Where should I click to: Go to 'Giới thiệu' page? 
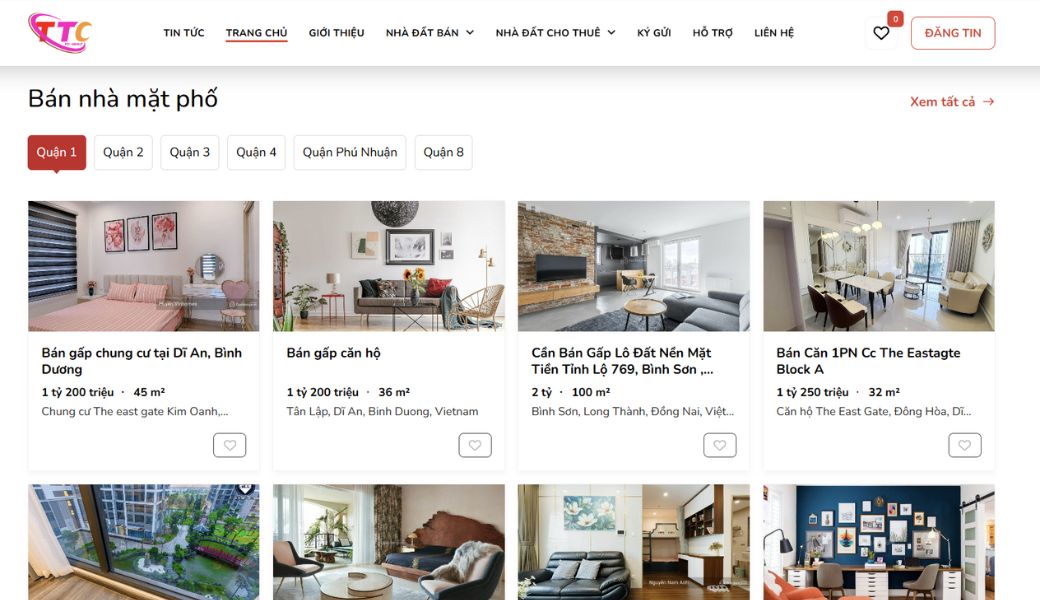(x=336, y=32)
